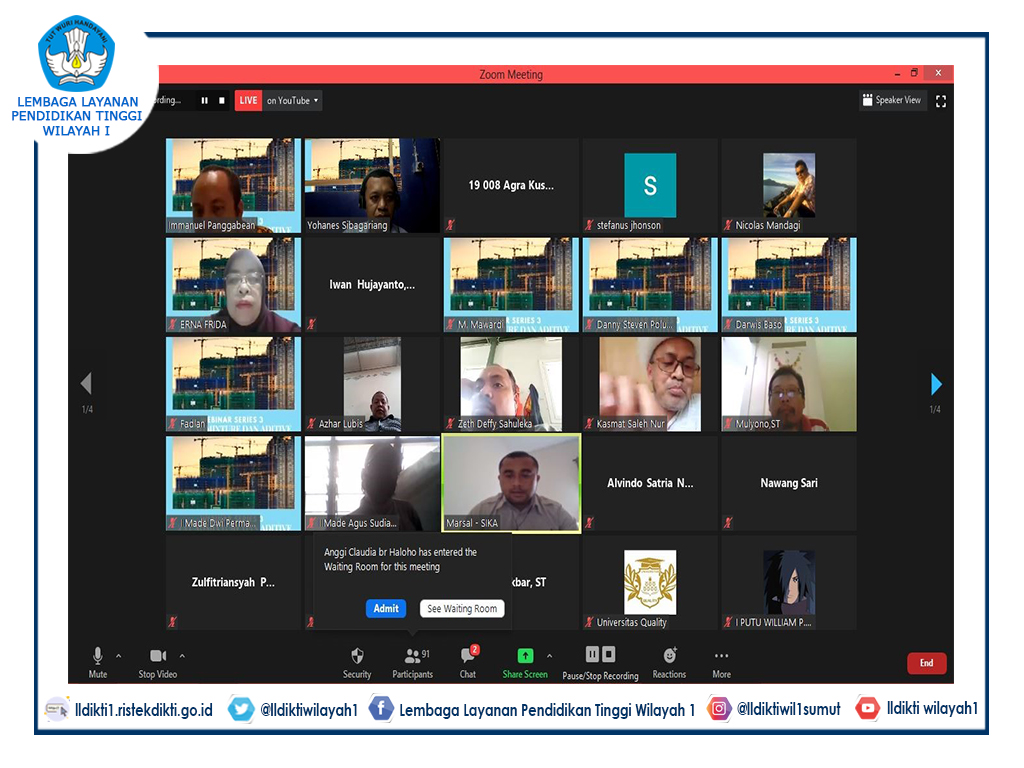
Task: Click muted mic icon on Nawang Sari tile
Action: (x=728, y=522)
